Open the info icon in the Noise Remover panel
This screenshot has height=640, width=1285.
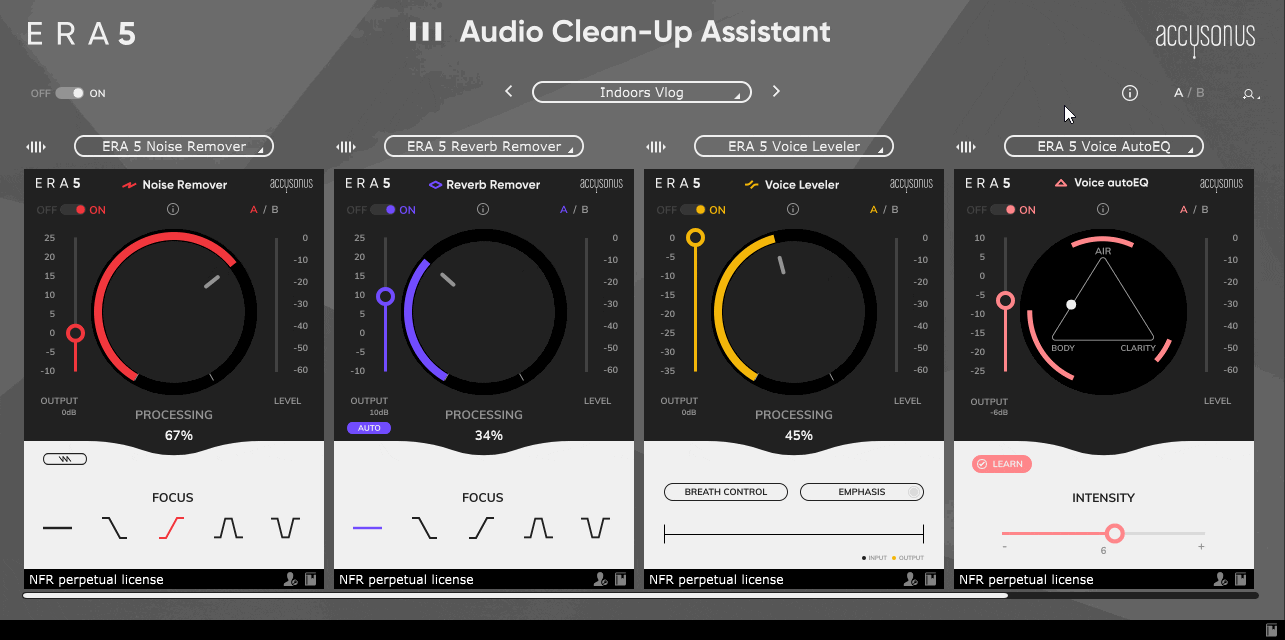[x=173, y=210]
